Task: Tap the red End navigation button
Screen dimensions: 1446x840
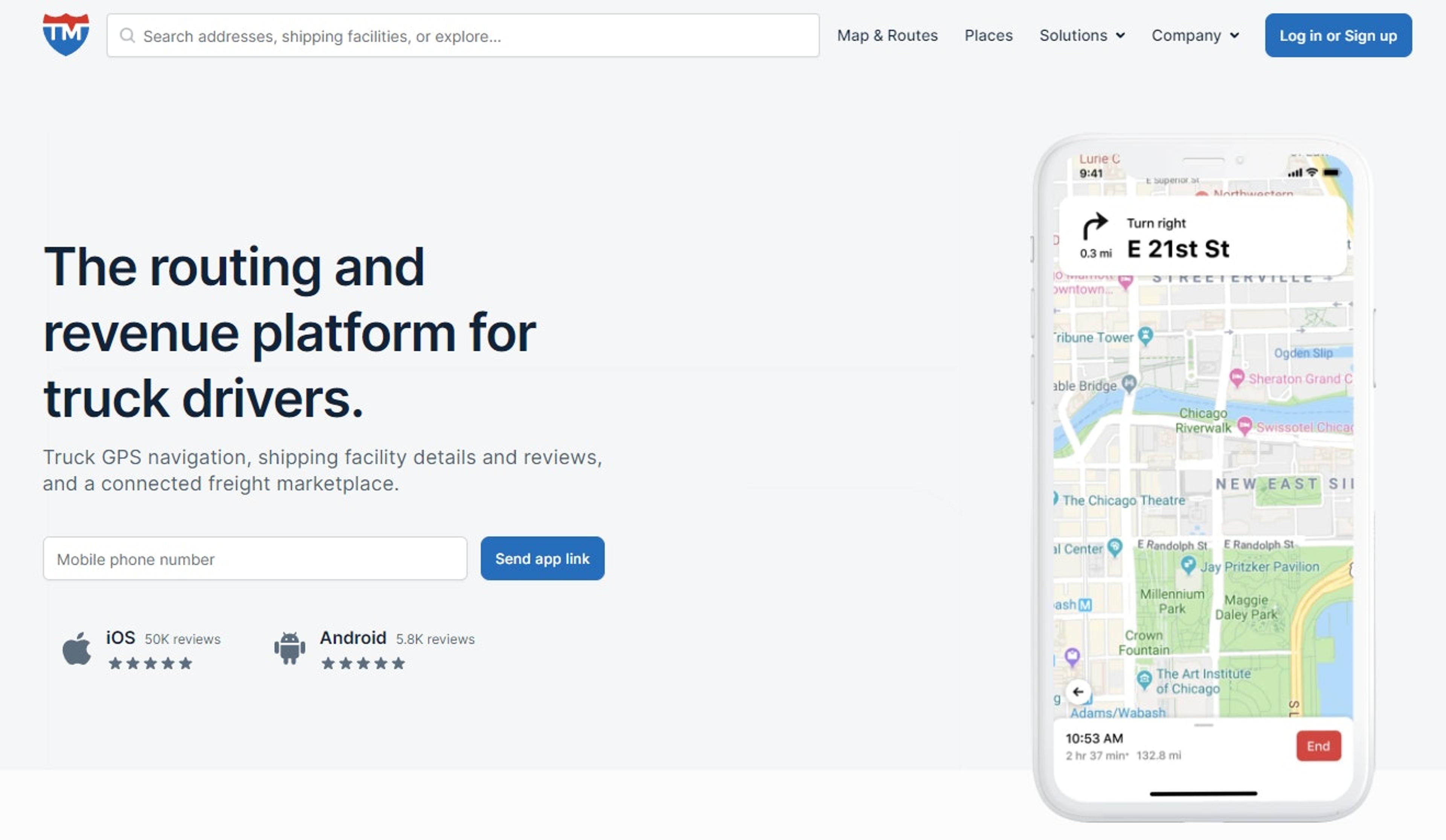Action: [x=1318, y=746]
